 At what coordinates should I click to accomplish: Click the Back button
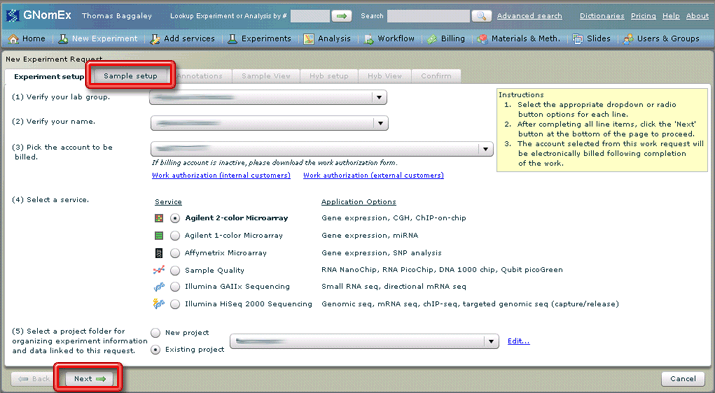tap(34, 379)
